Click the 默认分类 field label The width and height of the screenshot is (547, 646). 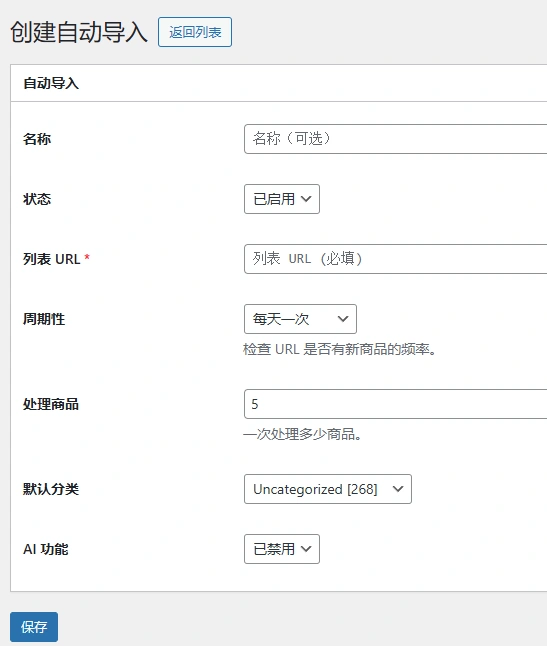(x=51, y=489)
